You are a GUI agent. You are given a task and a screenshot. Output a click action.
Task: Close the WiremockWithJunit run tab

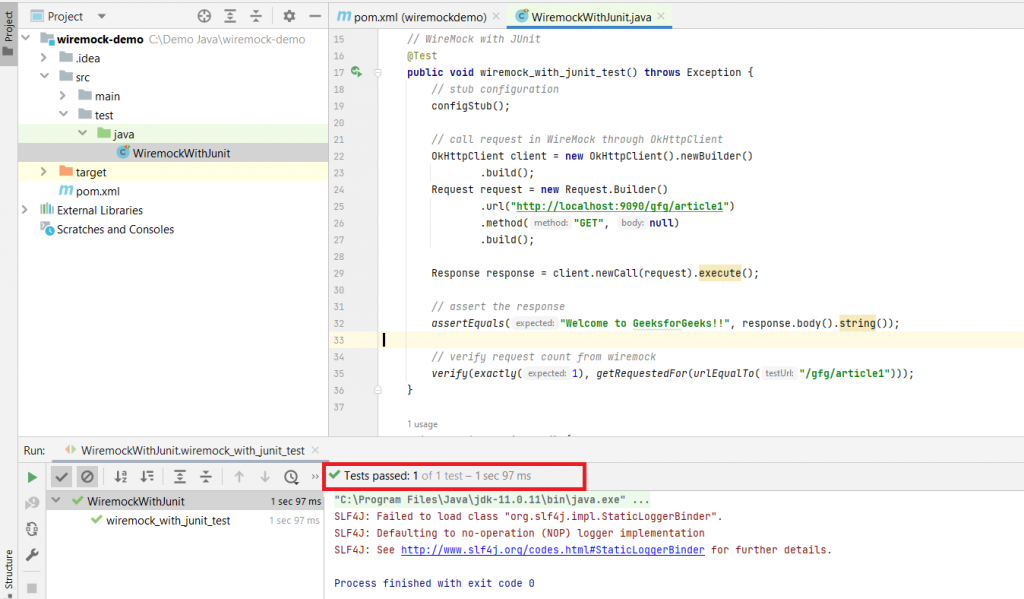pyautogui.click(x=315, y=451)
